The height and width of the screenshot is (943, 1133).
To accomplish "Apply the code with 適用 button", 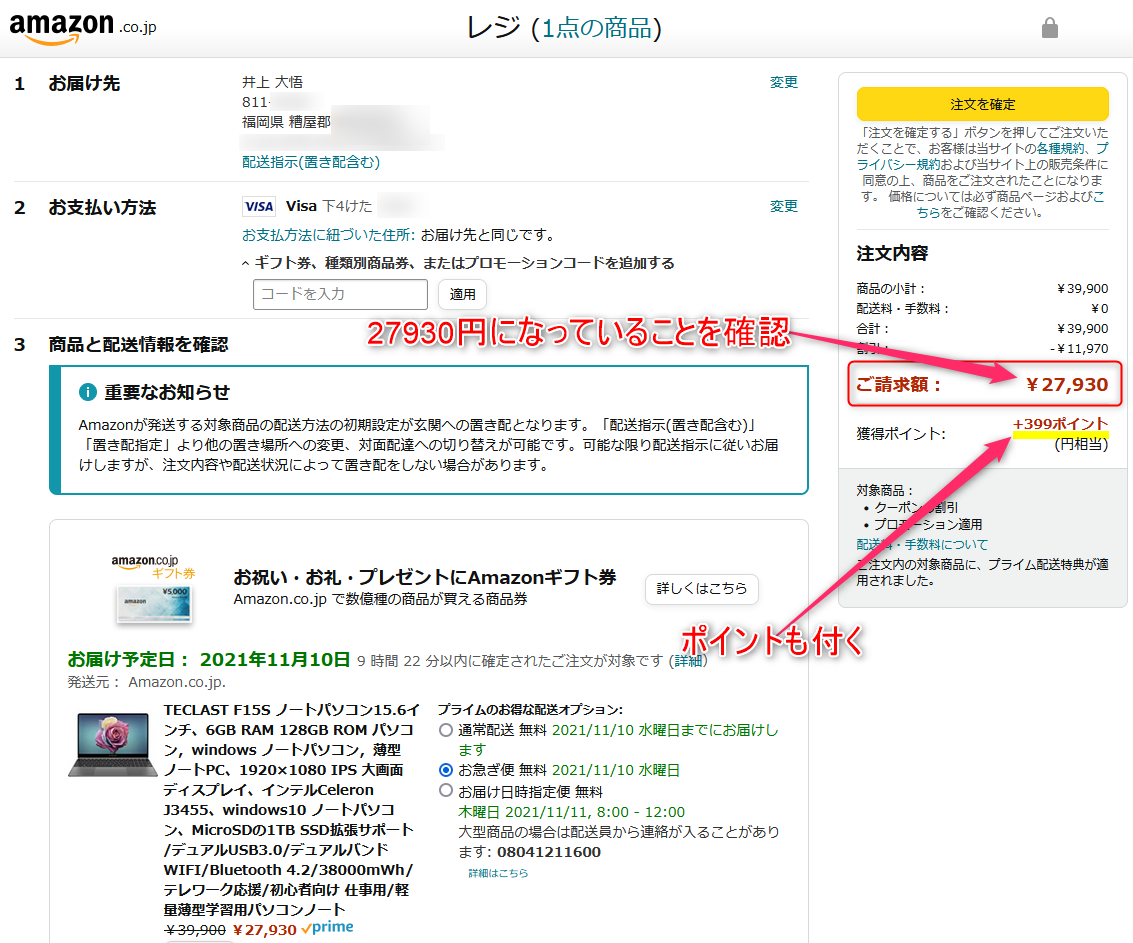I will coord(462,294).
